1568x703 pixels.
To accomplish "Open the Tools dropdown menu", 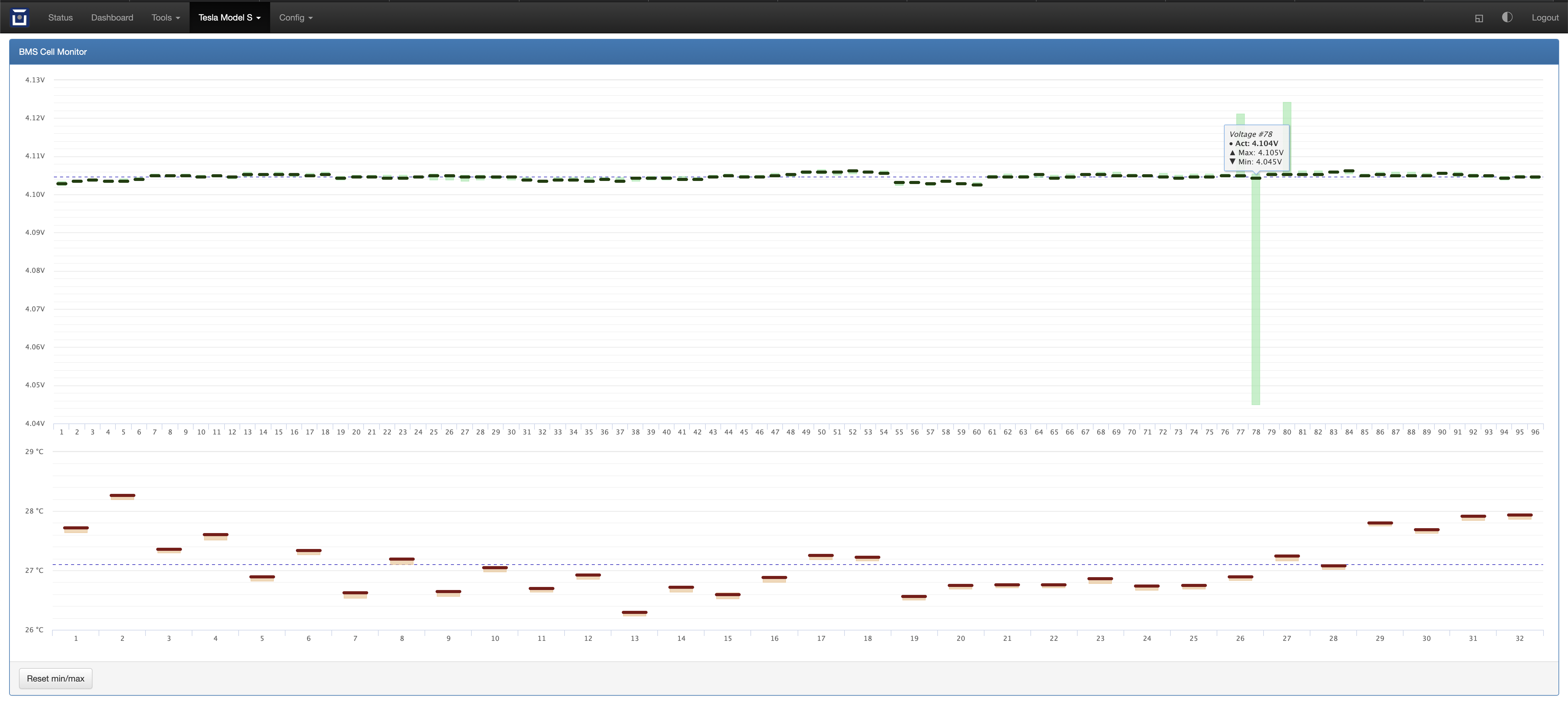I will tap(166, 18).
